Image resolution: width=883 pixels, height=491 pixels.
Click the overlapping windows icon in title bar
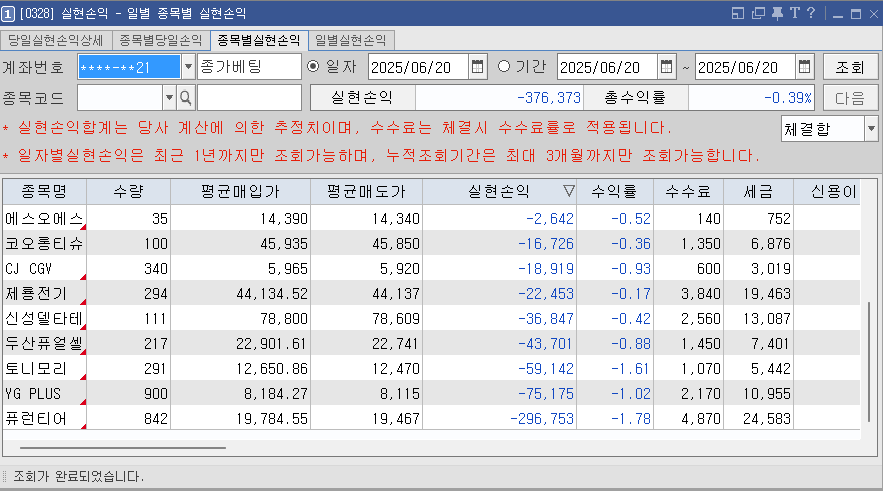click(758, 13)
